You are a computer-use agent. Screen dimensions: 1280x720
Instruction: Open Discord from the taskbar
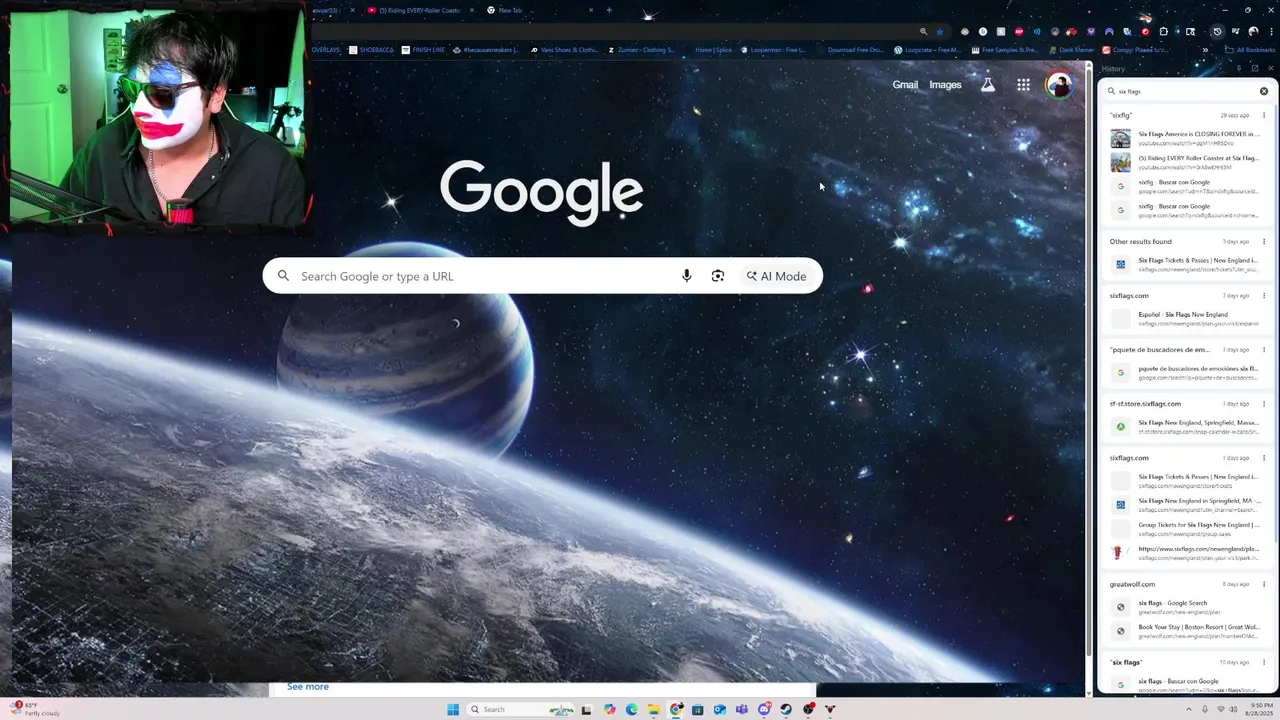point(764,709)
